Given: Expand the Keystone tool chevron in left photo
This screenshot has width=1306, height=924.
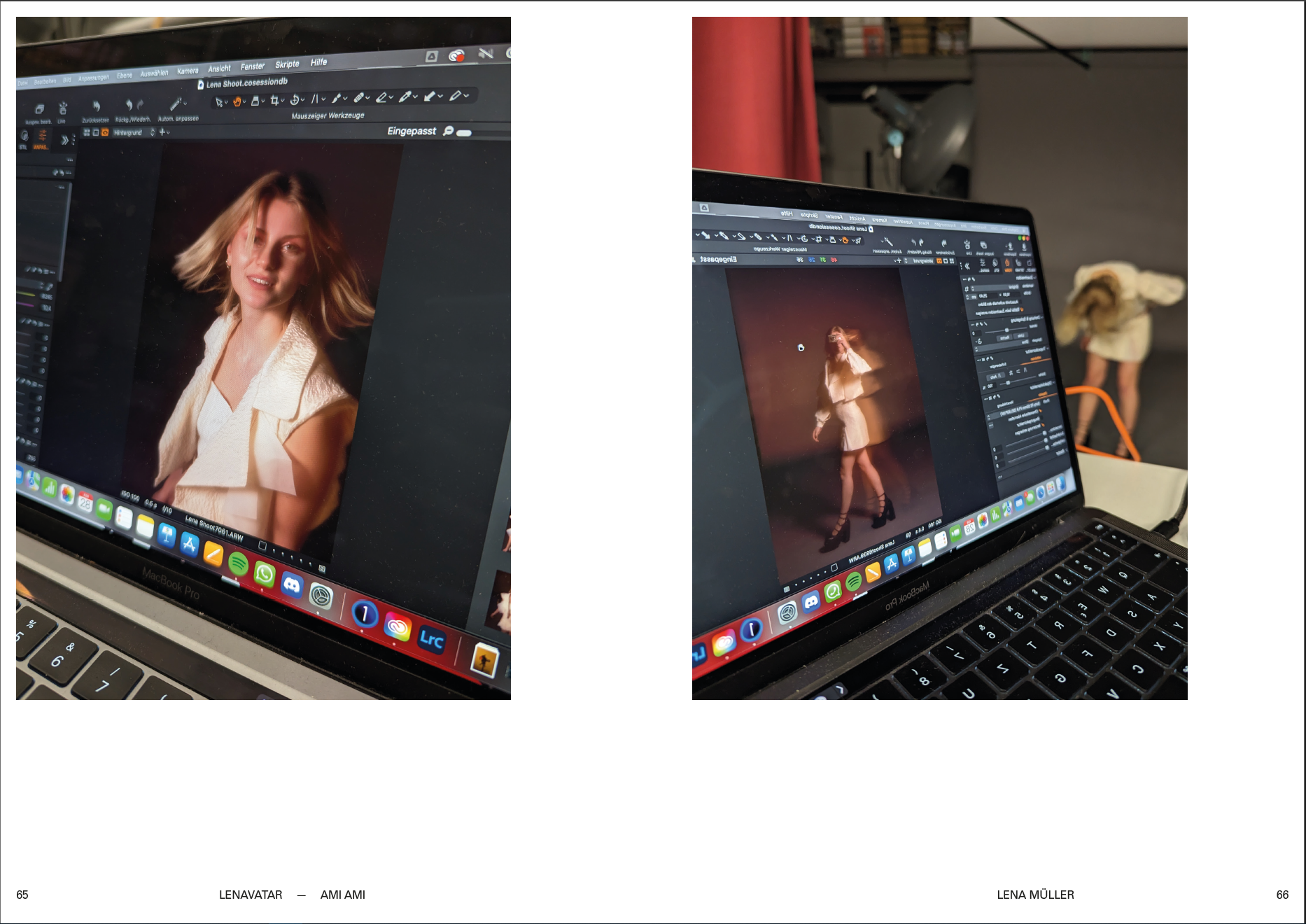Looking at the screenshot, I should coord(323,98).
